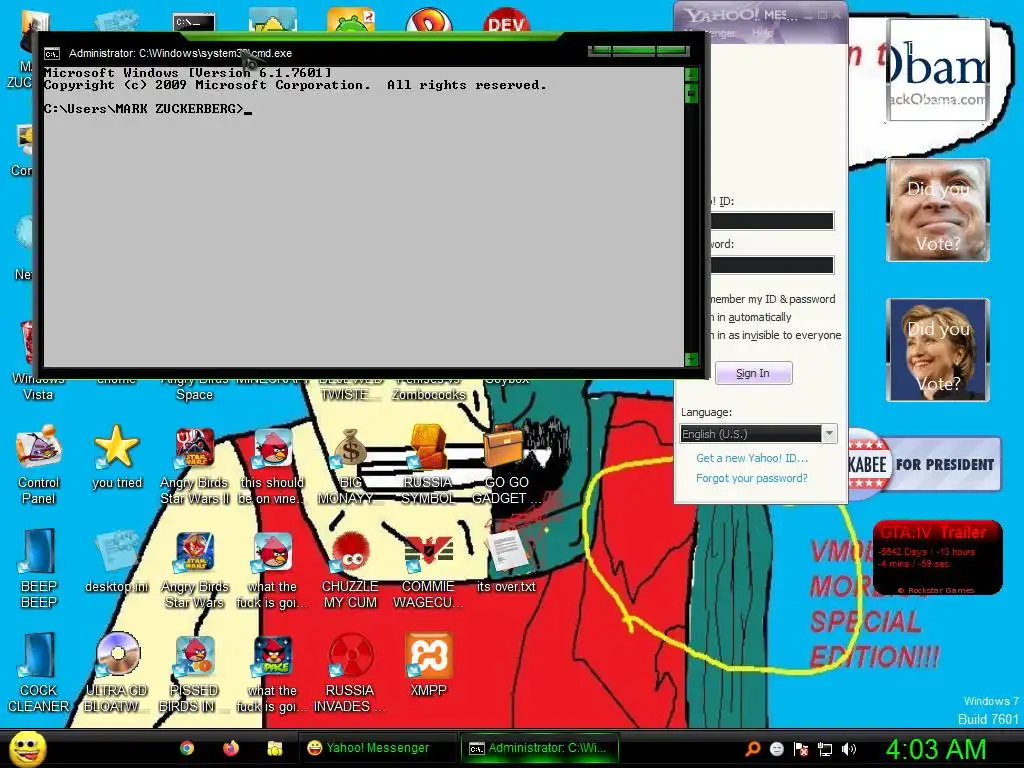Click 'Get a new Yahoo! ID...' link

(x=752, y=458)
